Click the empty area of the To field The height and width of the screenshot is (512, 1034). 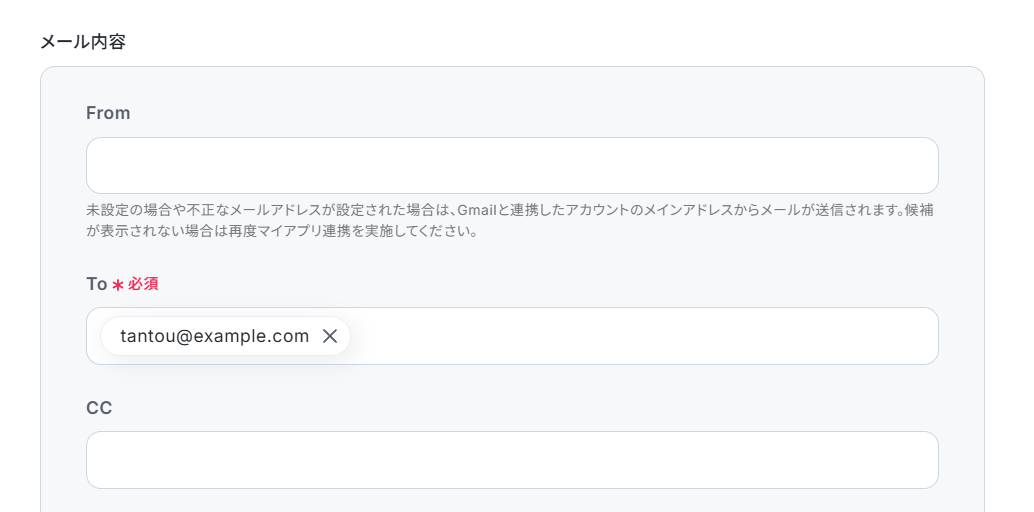click(643, 336)
